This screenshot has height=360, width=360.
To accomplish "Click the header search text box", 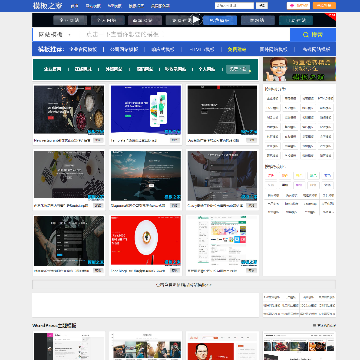I will click(x=234, y=6).
